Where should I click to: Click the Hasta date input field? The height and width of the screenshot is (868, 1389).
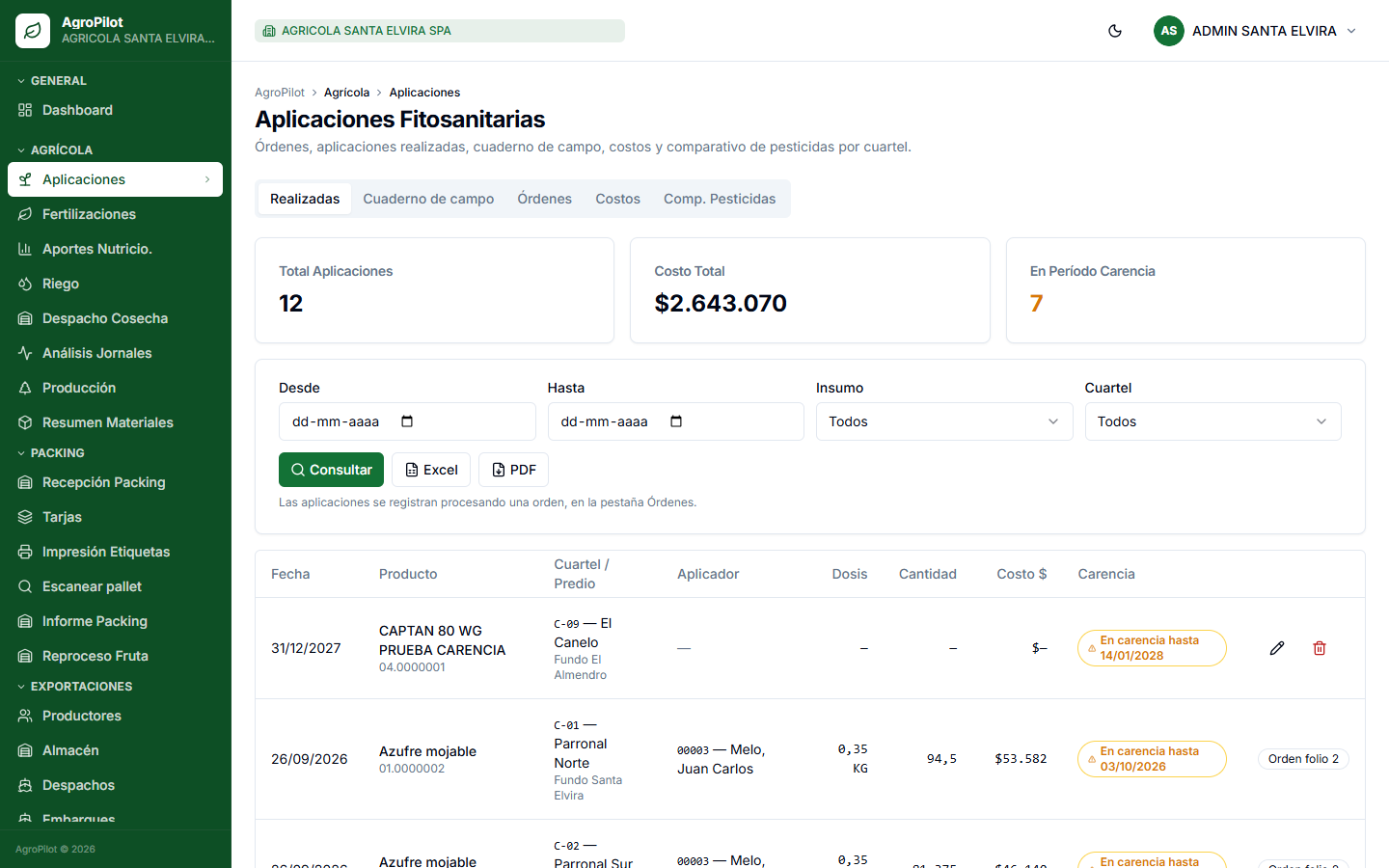pyautogui.click(x=675, y=421)
